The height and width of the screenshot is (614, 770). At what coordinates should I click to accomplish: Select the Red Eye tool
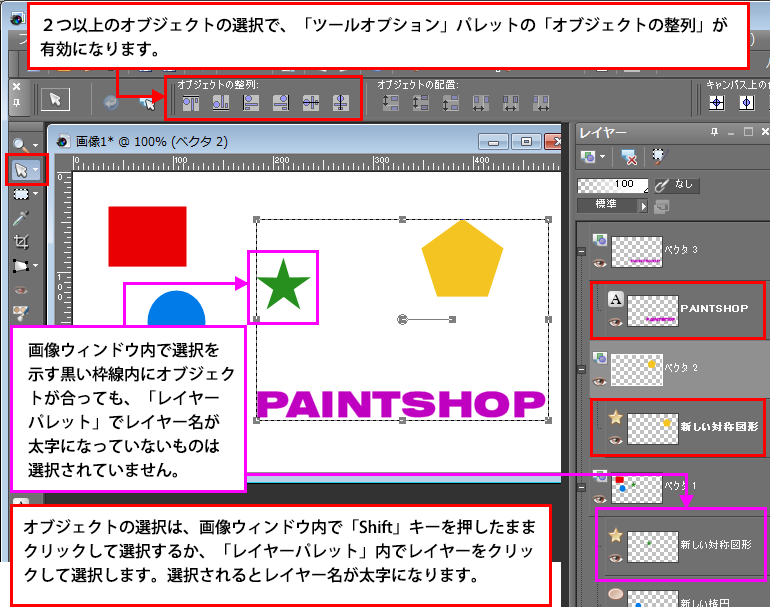[x=21, y=290]
